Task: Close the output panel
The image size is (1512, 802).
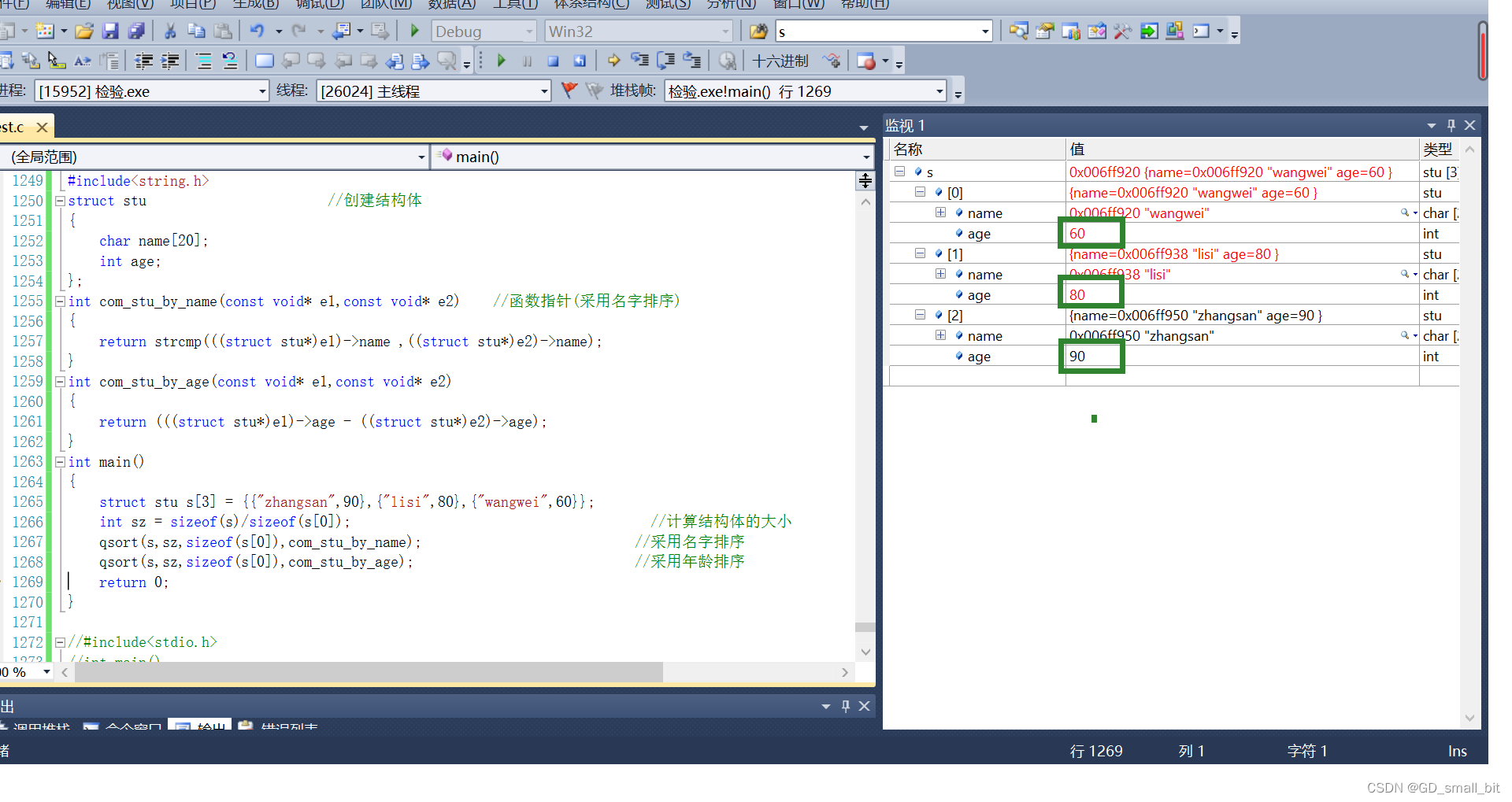Action: pos(865,706)
